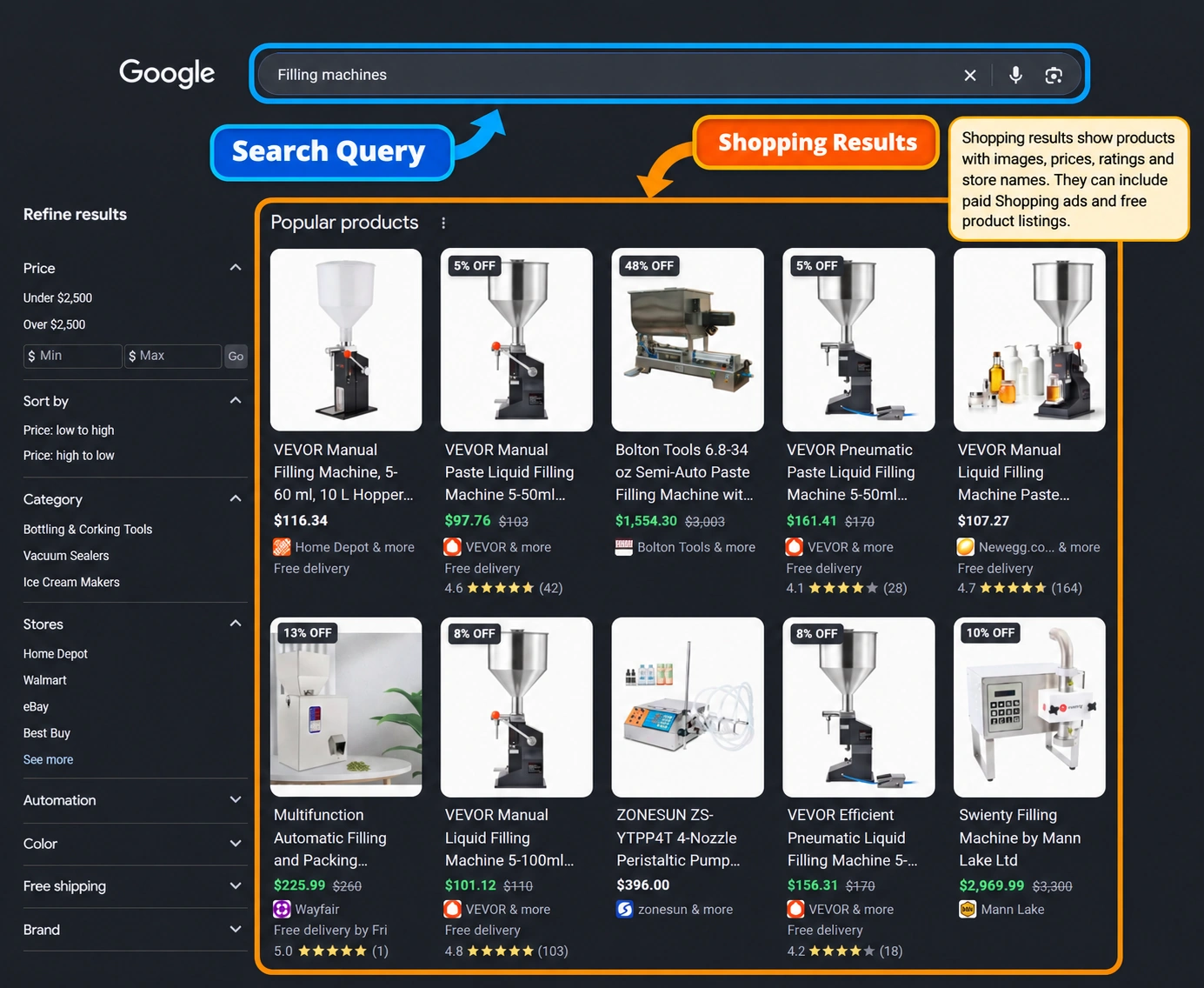Apply price range with Go button

coord(236,357)
